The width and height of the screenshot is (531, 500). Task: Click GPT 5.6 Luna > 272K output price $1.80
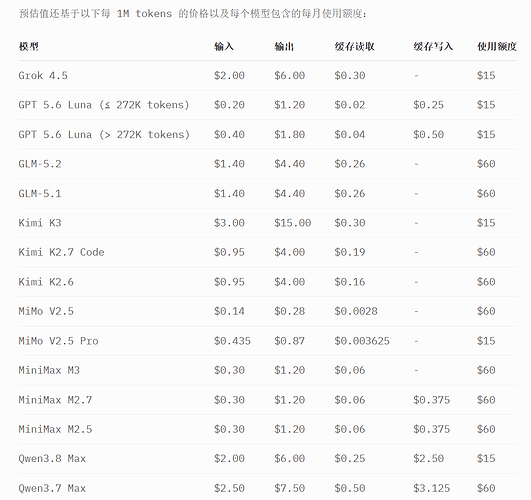tap(290, 134)
